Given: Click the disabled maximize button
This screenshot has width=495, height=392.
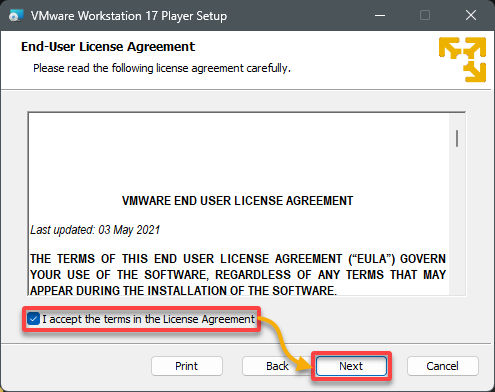Looking at the screenshot, I should click(425, 15).
